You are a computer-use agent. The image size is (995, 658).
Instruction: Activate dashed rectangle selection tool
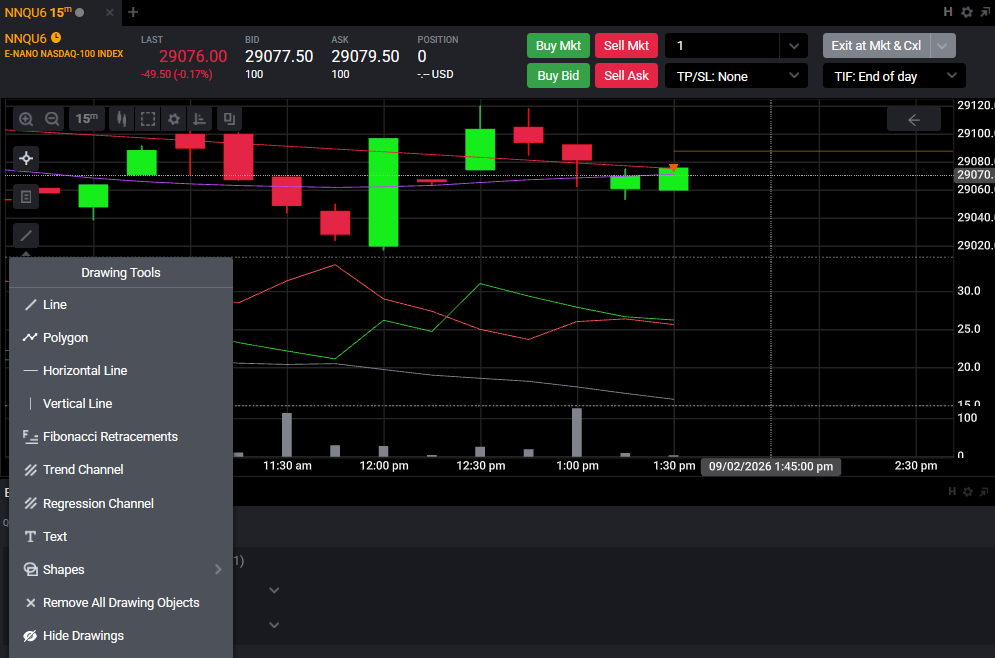148,119
